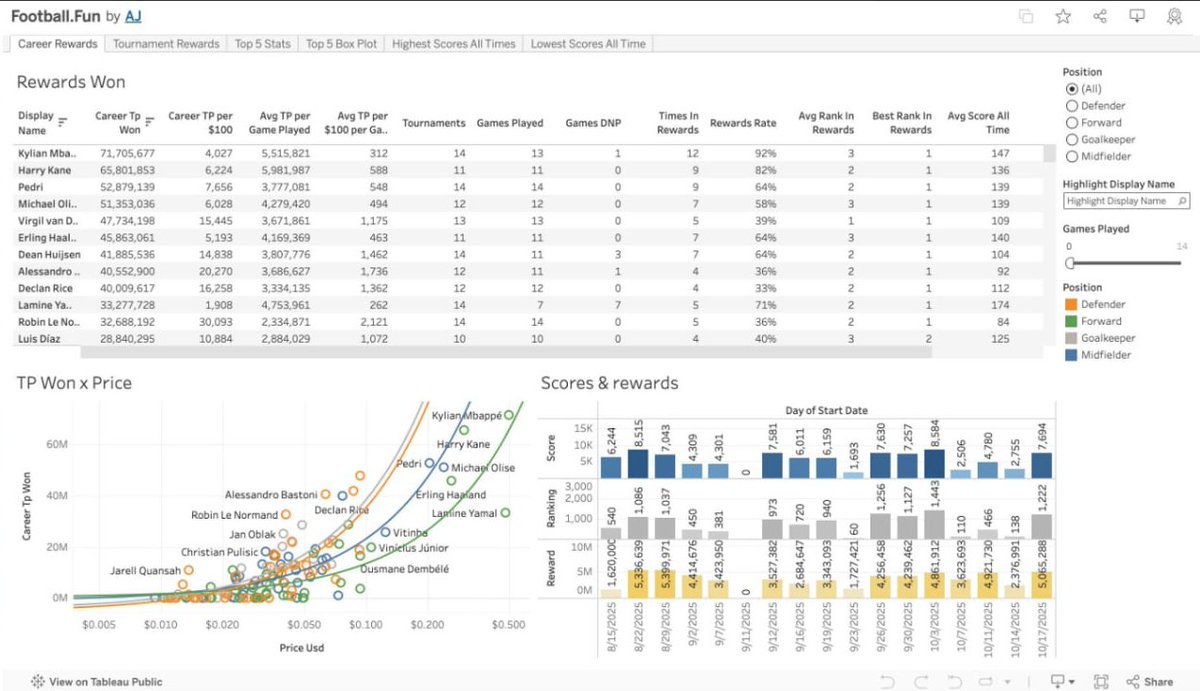The height and width of the screenshot is (691, 1200).
Task: Select the Defender position radio button
Action: [x=1072, y=105]
